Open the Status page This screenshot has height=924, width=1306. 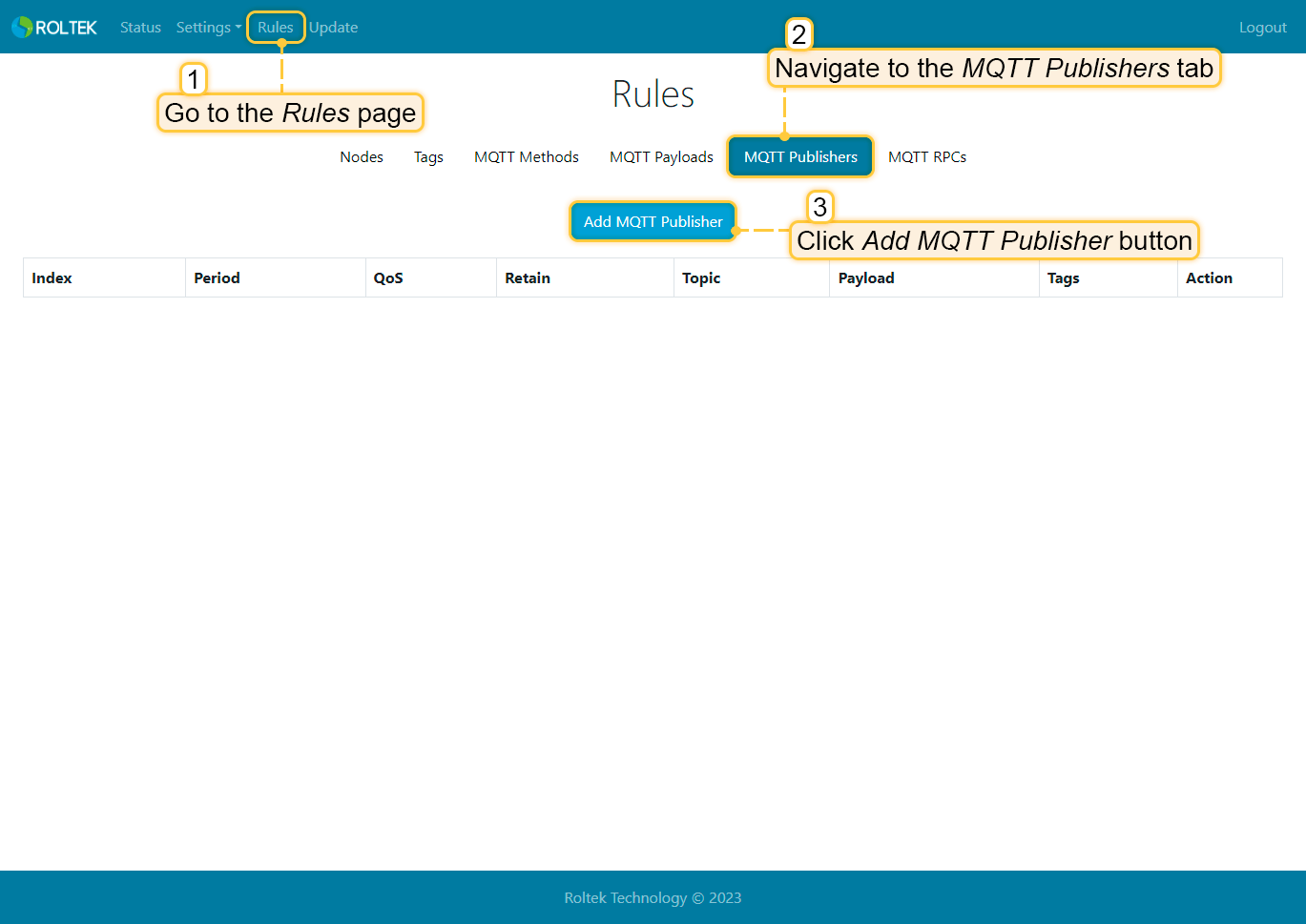(140, 28)
